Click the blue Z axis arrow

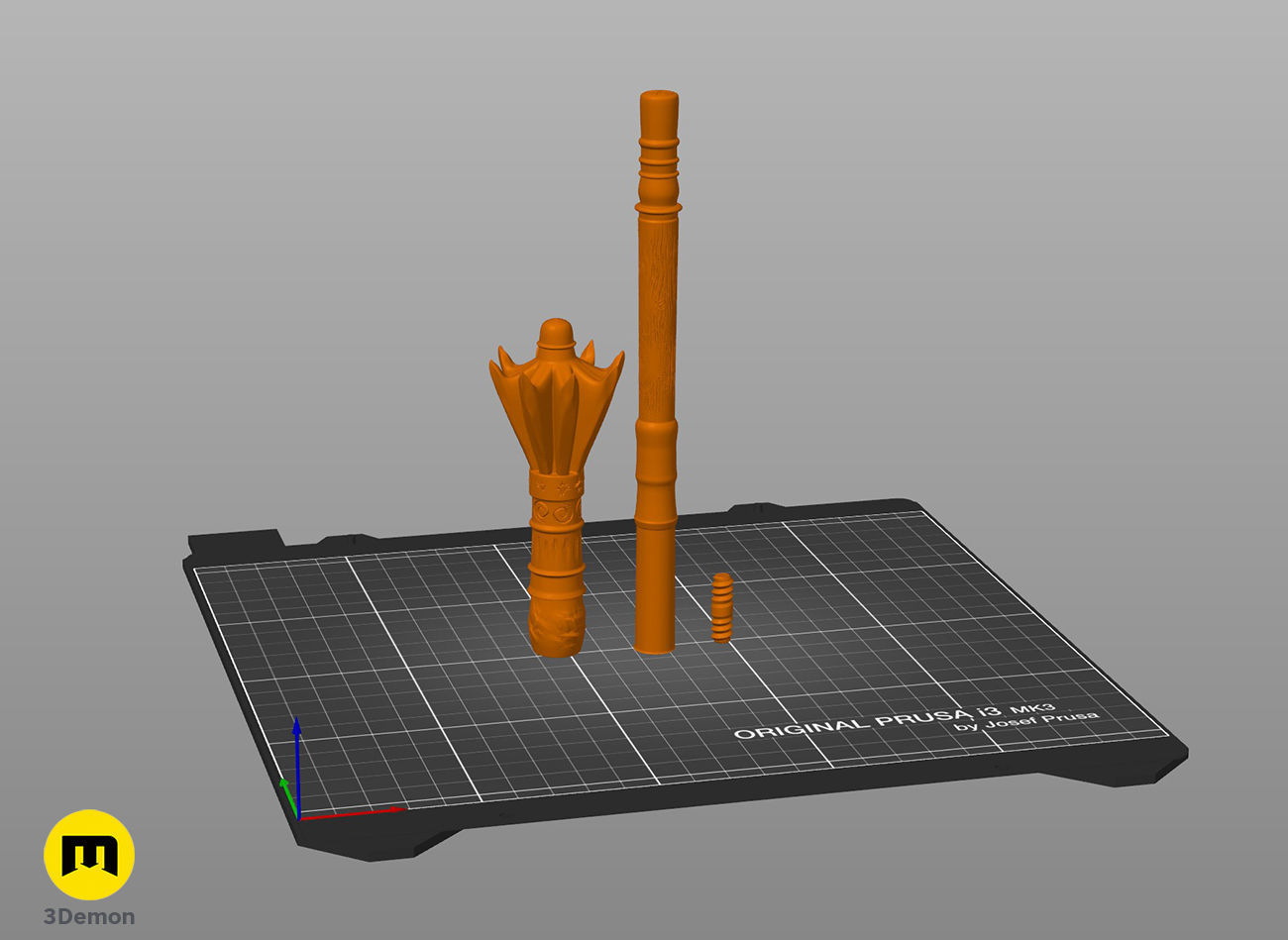pyautogui.click(x=296, y=768)
